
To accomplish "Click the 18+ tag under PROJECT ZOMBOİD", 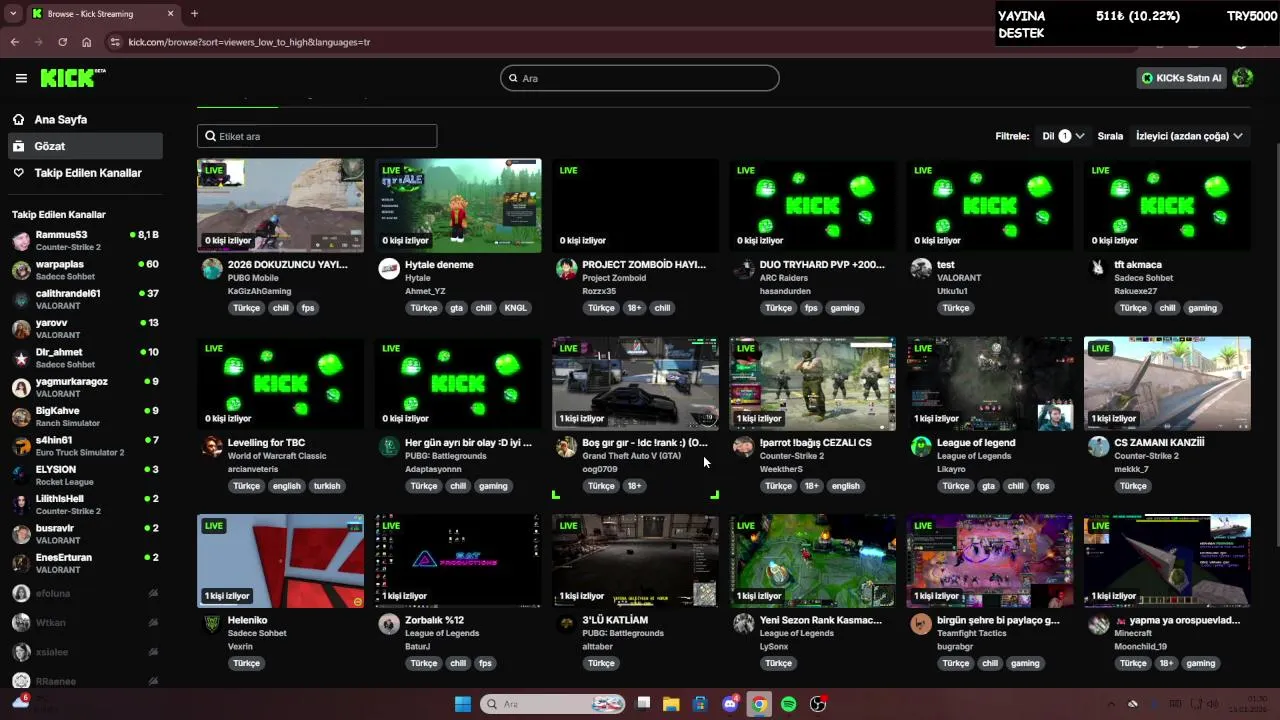I will 634,308.
